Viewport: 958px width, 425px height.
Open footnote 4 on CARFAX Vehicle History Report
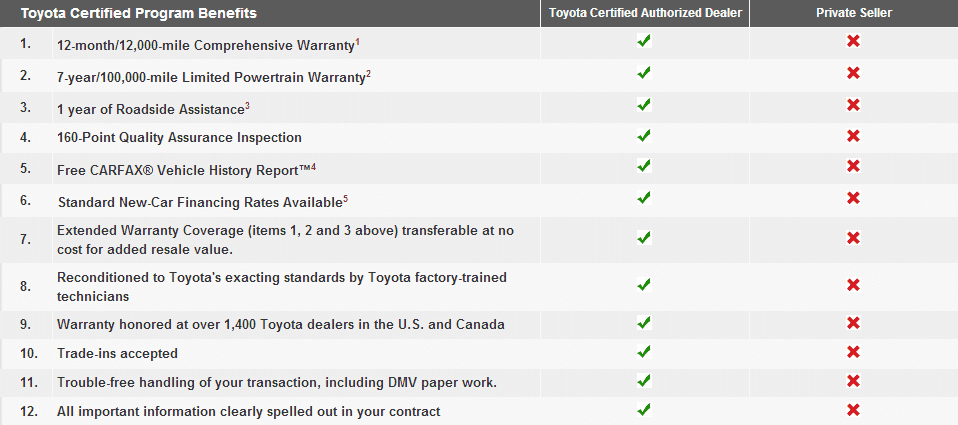click(313, 167)
